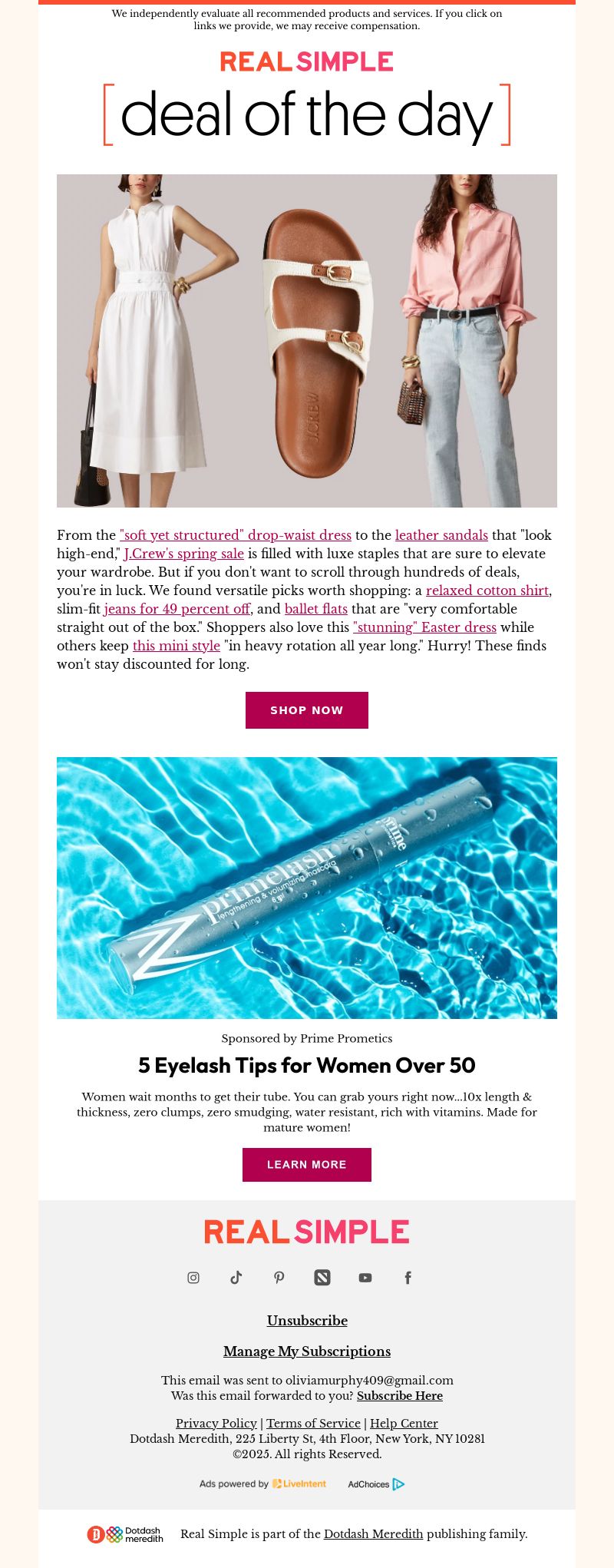Open Manage My Subscriptions
Image resolution: width=614 pixels, height=1568 pixels.
[x=307, y=1351]
